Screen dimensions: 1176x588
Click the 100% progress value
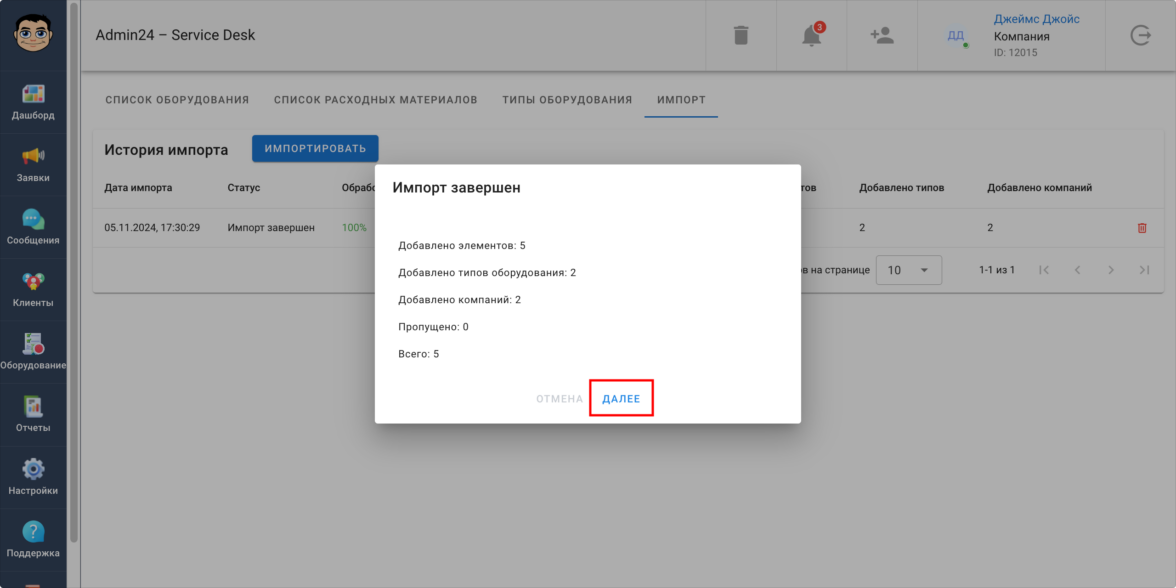tap(354, 227)
